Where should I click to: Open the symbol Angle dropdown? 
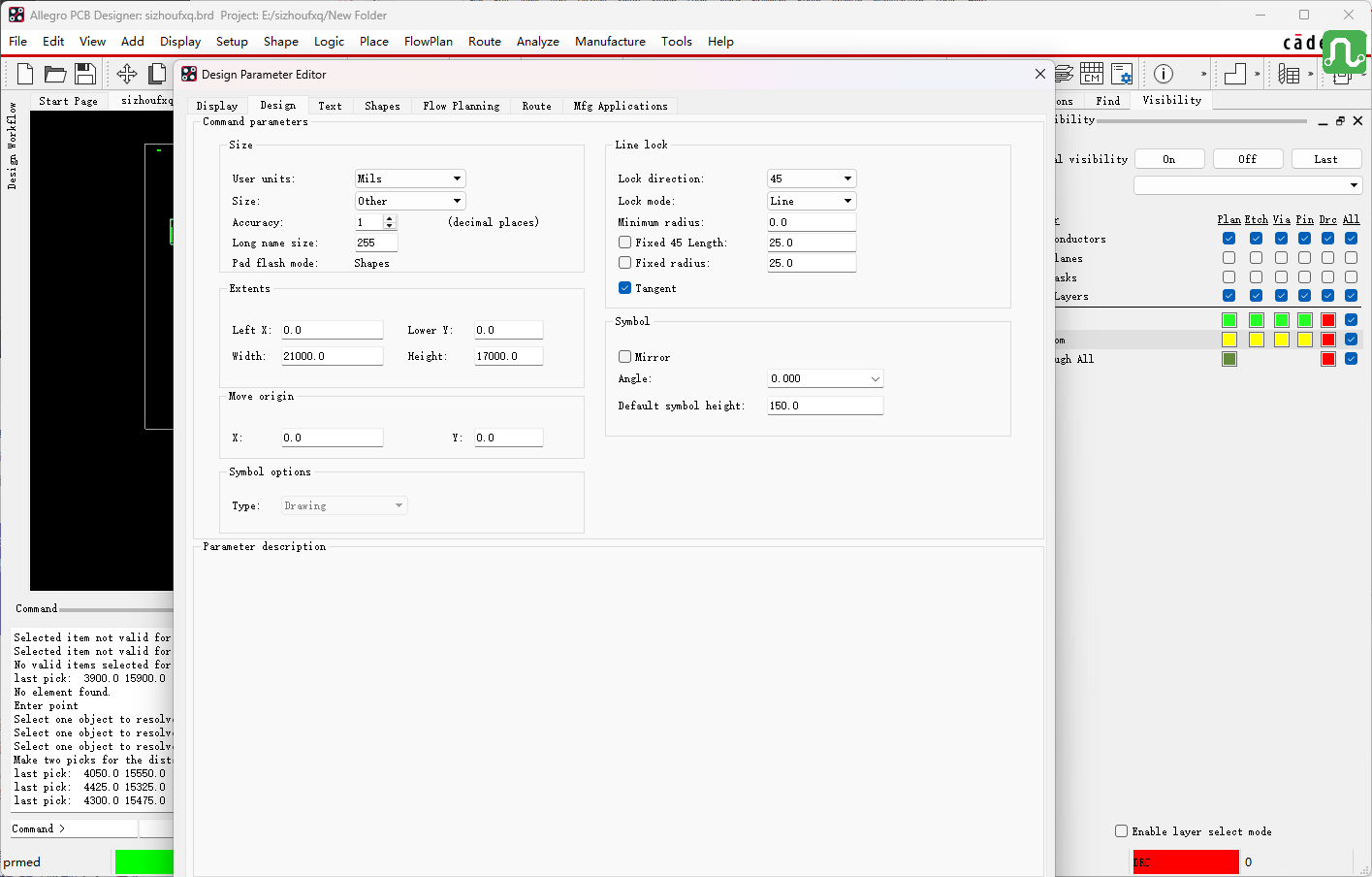coord(825,378)
